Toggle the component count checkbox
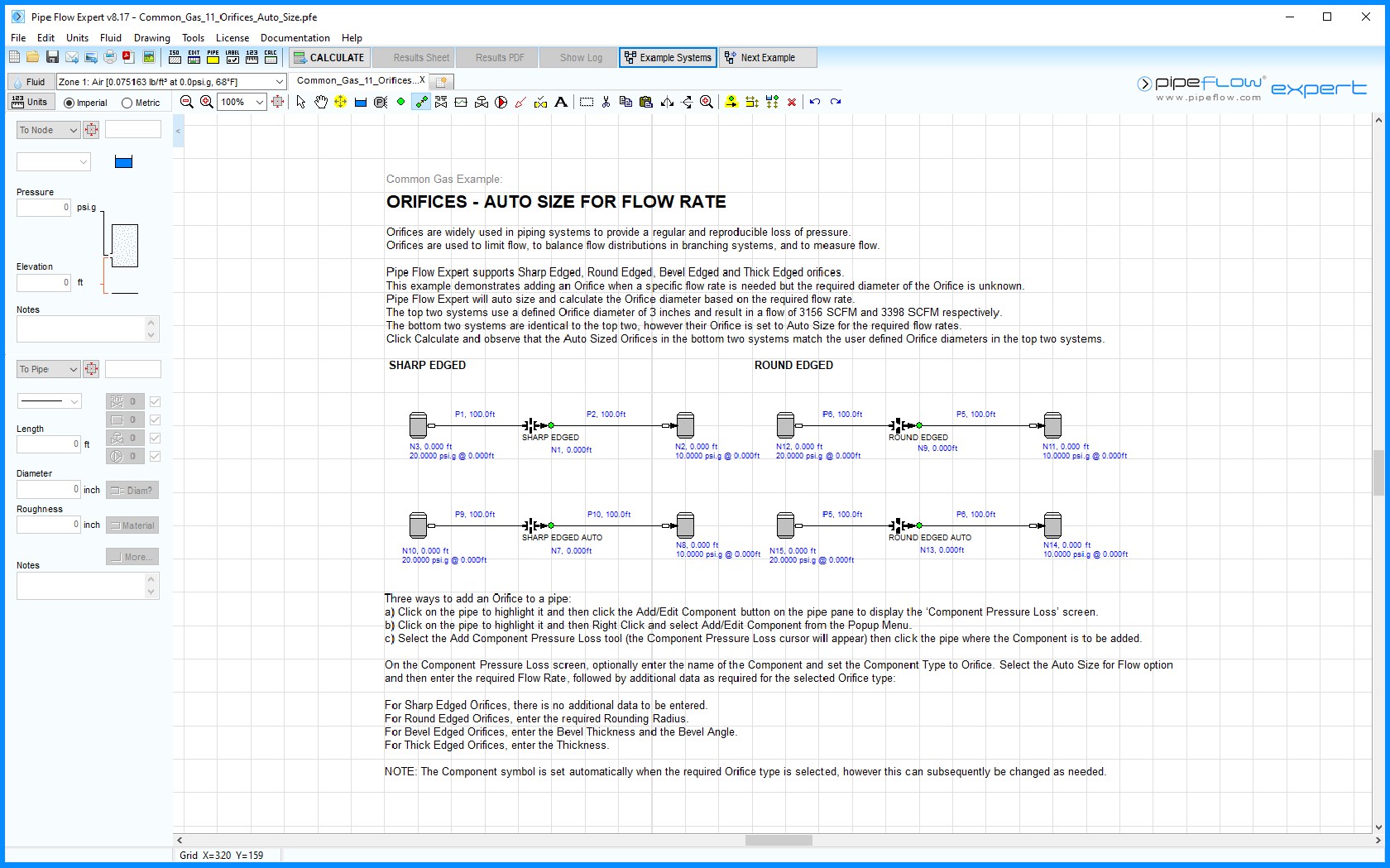 (x=155, y=420)
